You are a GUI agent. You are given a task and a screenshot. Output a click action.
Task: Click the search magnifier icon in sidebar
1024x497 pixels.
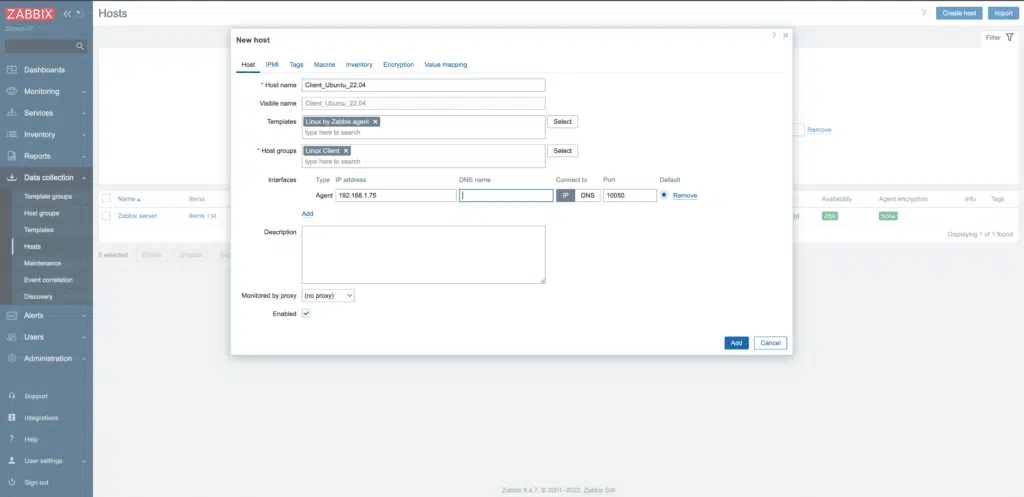tap(80, 46)
